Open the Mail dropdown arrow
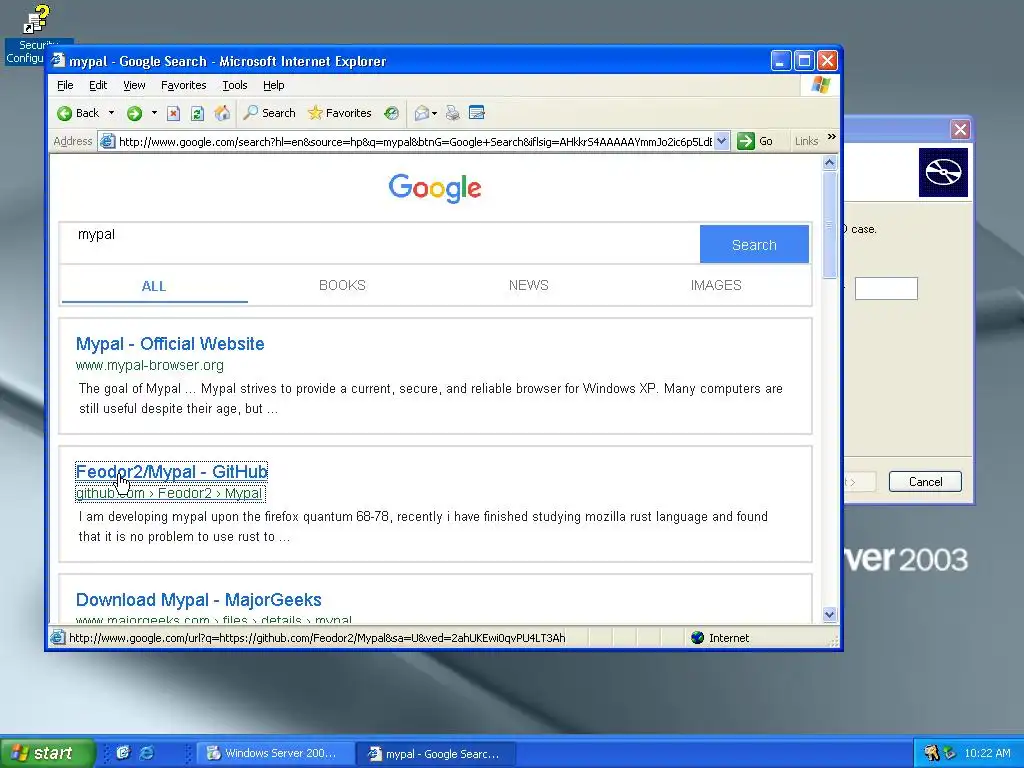 (x=434, y=114)
